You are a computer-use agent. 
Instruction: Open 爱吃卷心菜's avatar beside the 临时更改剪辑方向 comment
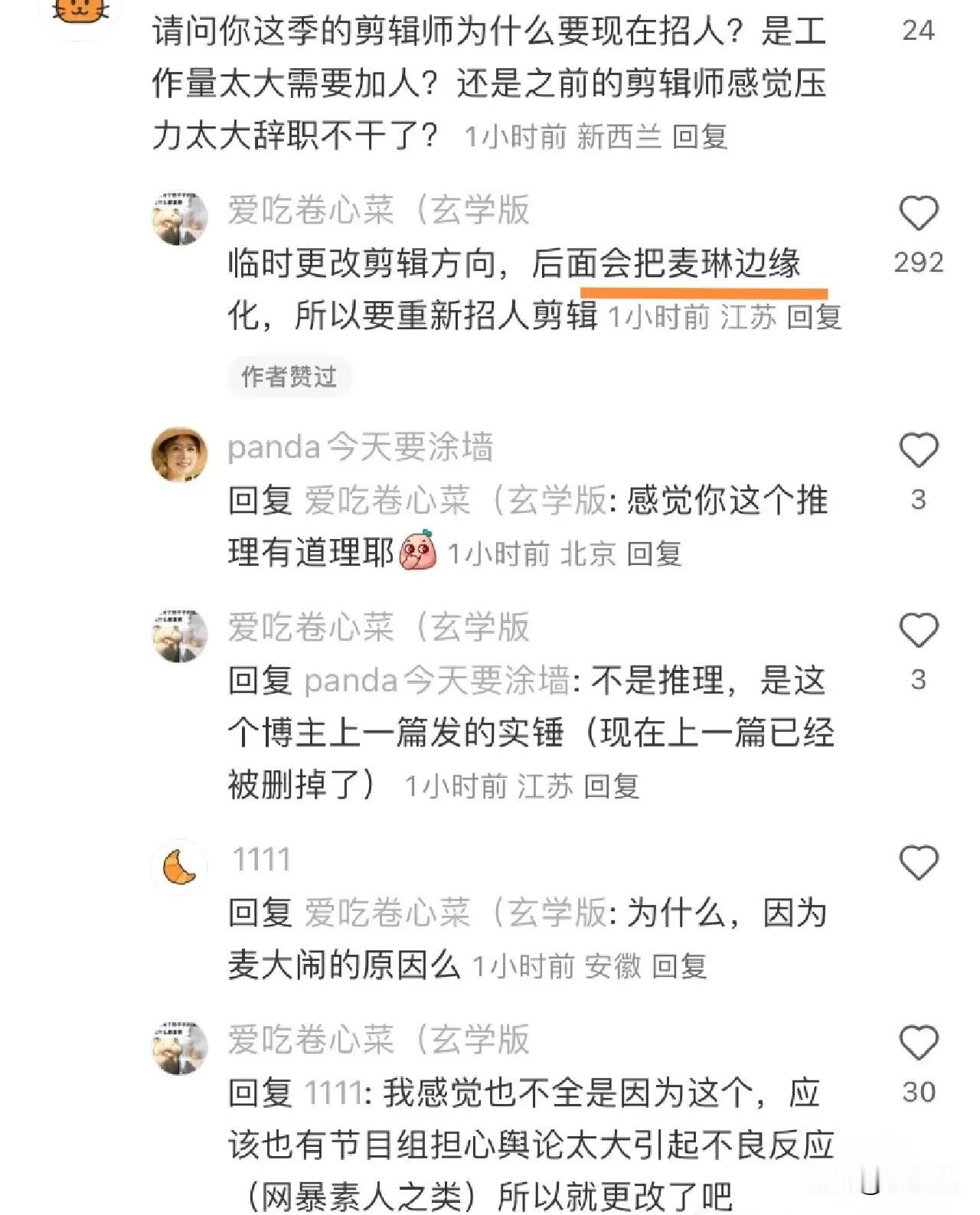click(180, 217)
